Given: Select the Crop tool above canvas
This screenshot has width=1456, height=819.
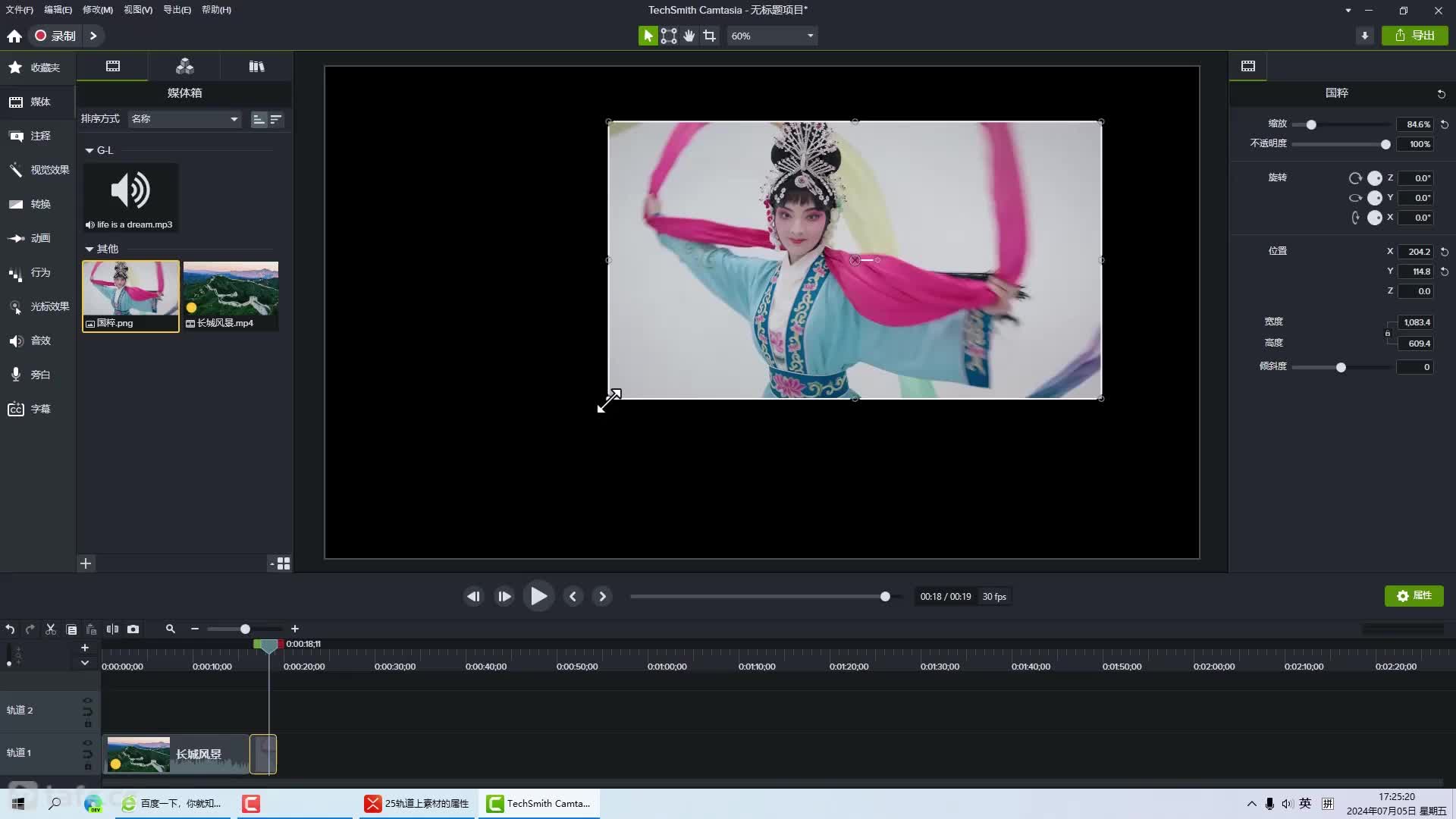Looking at the screenshot, I should (x=710, y=36).
